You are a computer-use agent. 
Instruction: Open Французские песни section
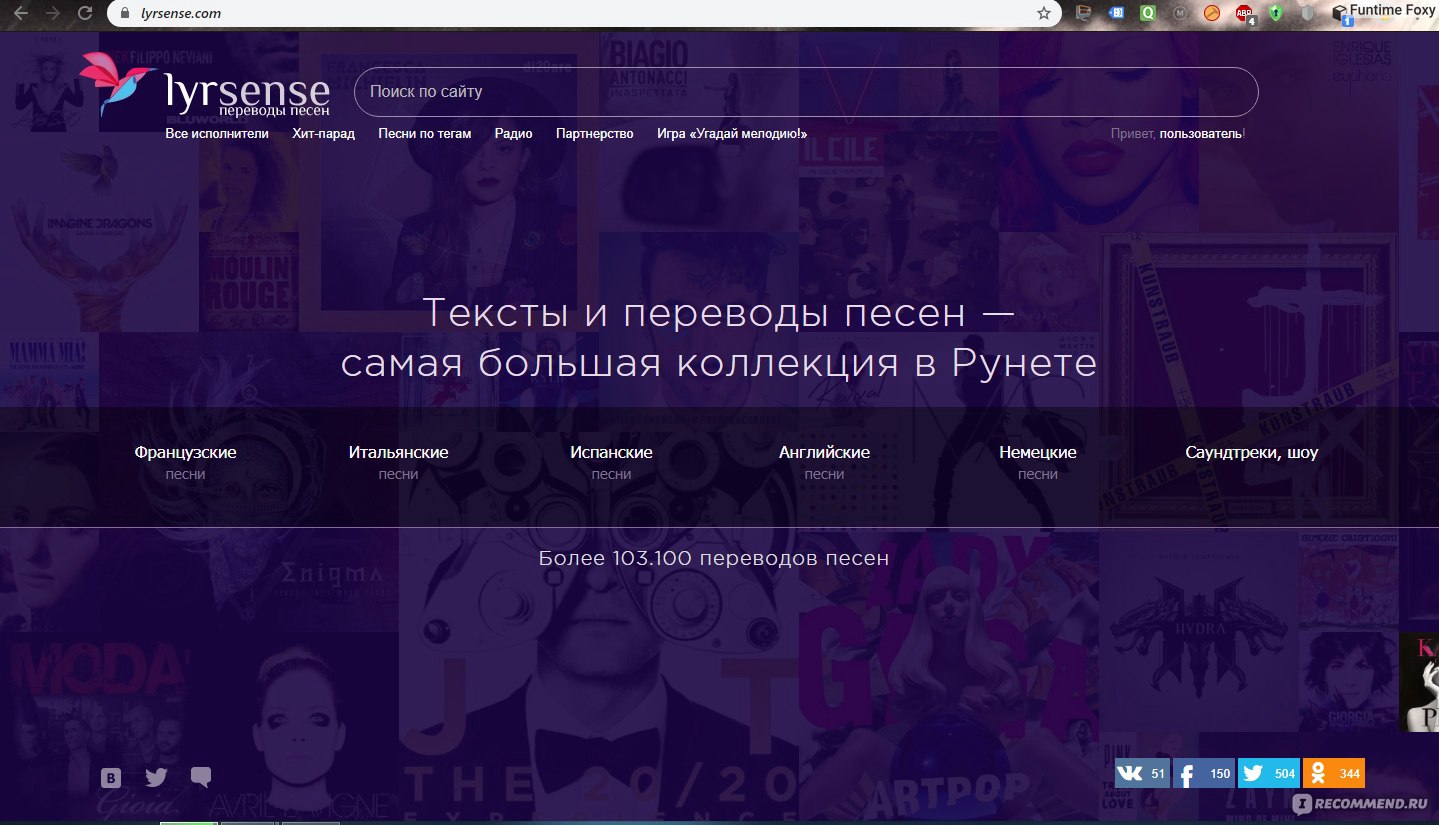(x=185, y=462)
